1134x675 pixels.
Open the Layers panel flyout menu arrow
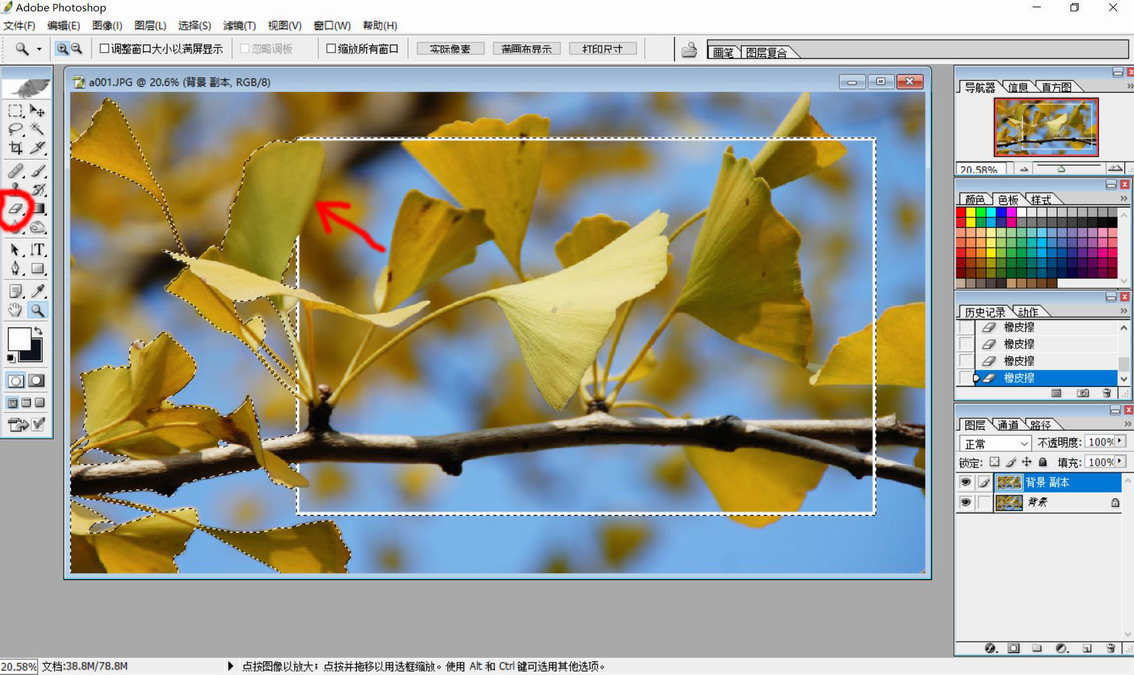pyautogui.click(x=1128, y=423)
